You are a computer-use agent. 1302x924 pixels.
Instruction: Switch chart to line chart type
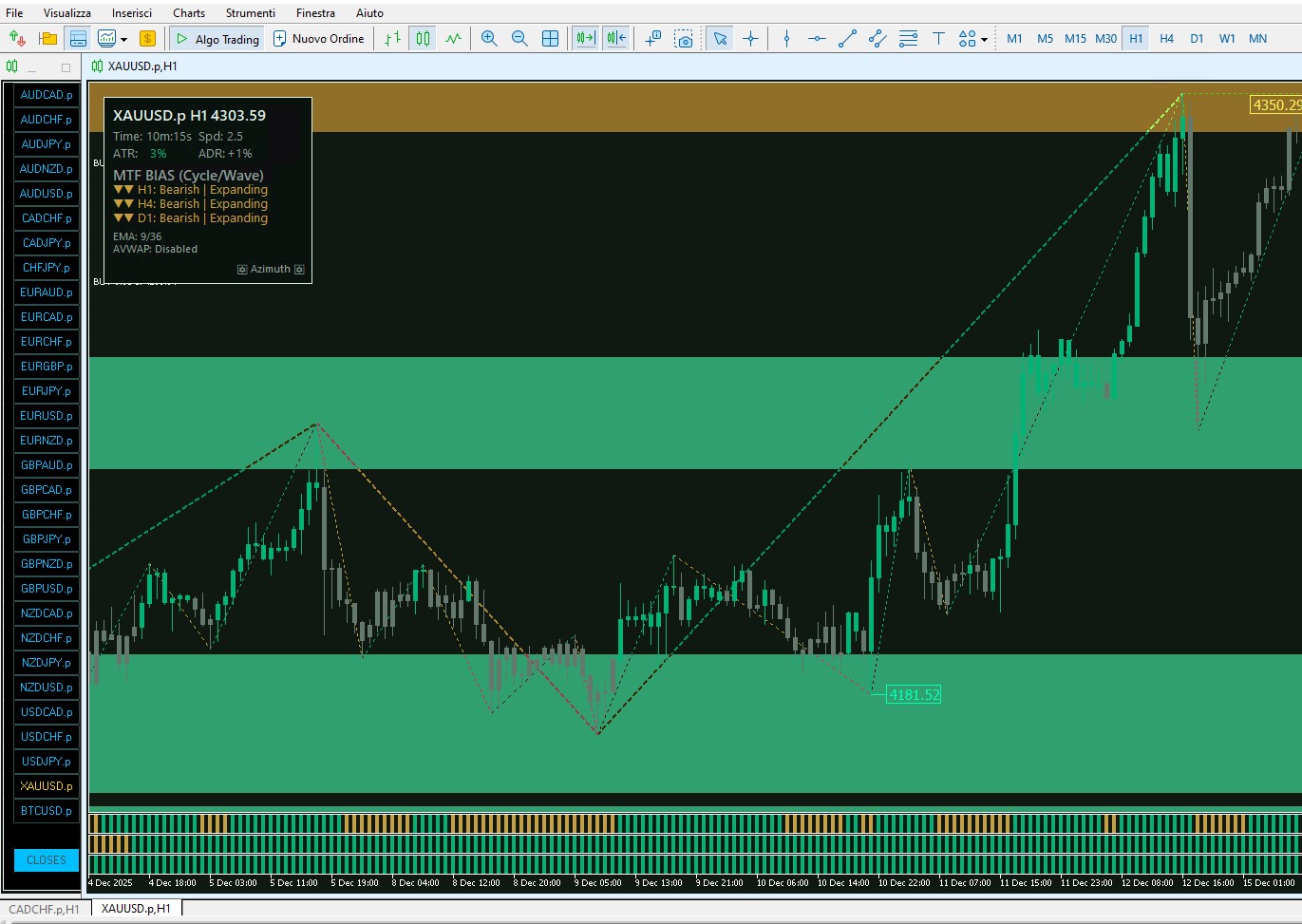point(454,39)
